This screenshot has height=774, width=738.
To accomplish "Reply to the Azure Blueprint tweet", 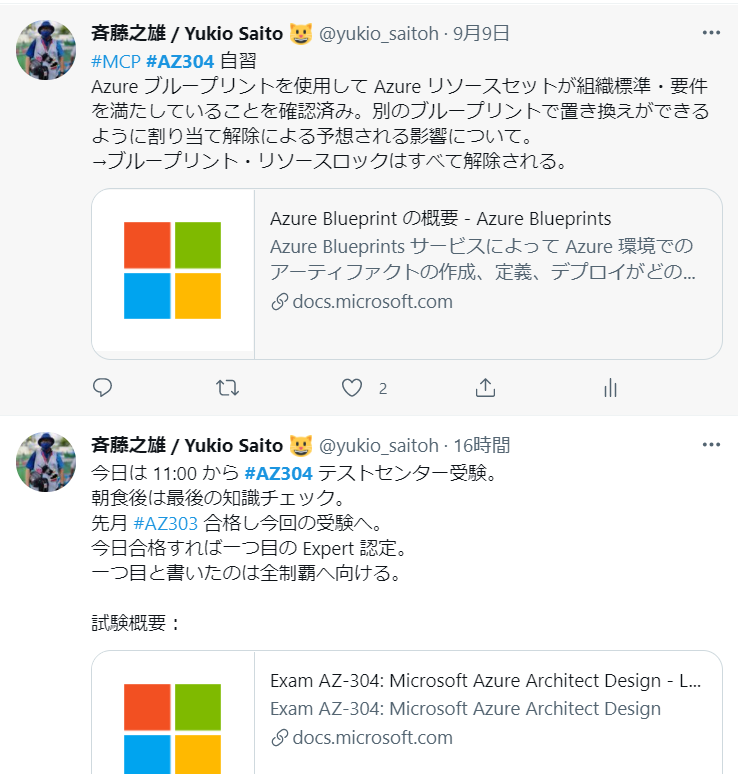I will (x=102, y=388).
